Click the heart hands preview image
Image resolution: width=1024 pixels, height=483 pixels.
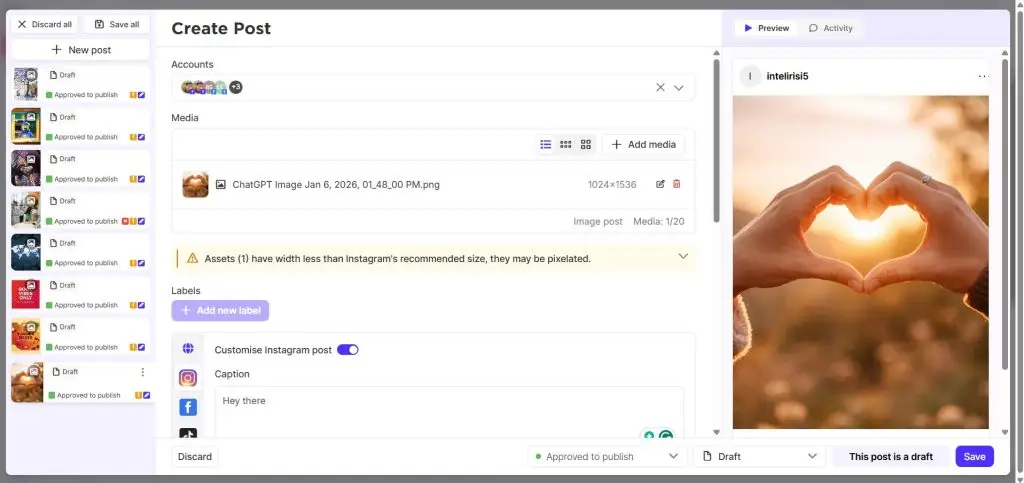click(x=861, y=262)
